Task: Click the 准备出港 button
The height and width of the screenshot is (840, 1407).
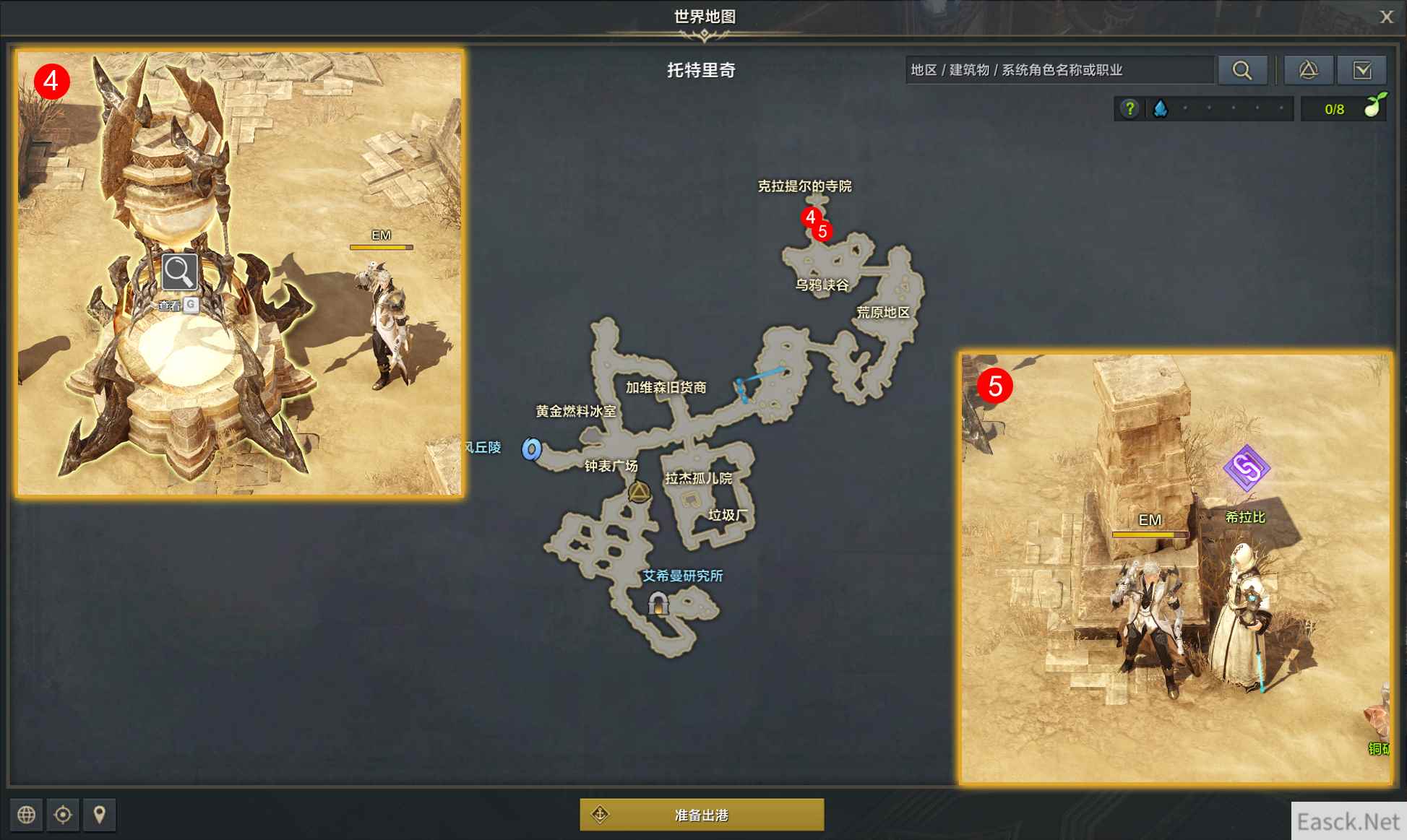Action: tap(702, 815)
